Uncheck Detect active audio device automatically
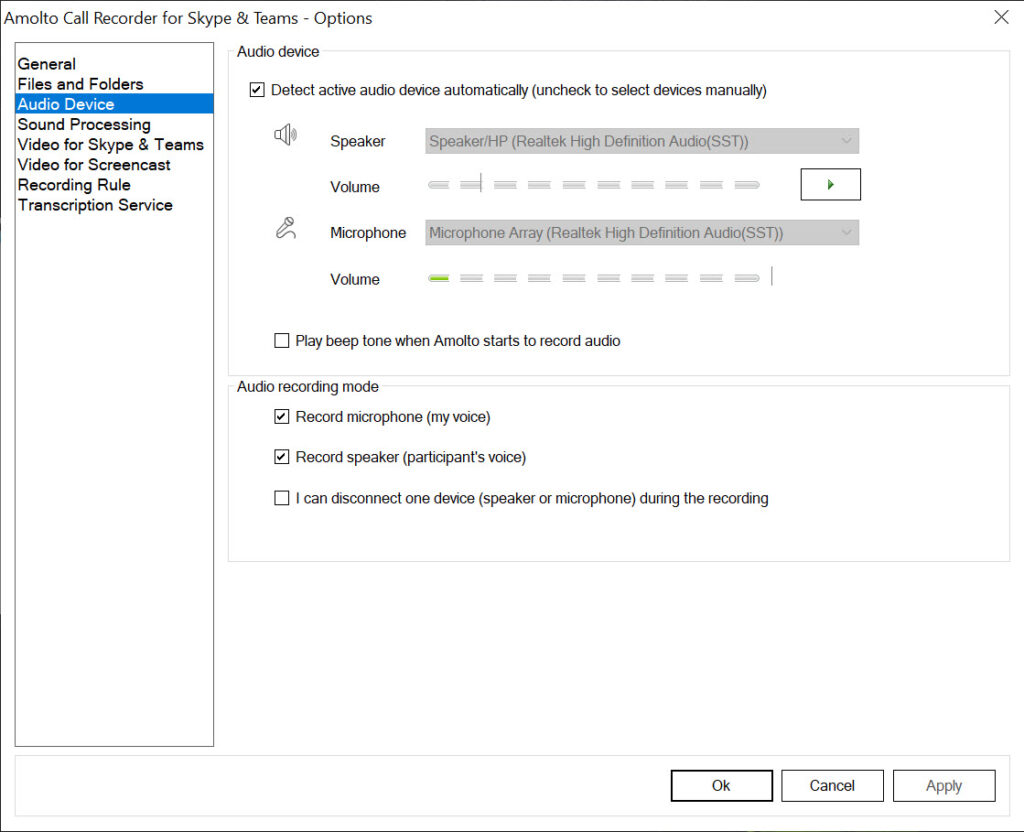This screenshot has height=832, width=1024. (x=257, y=90)
